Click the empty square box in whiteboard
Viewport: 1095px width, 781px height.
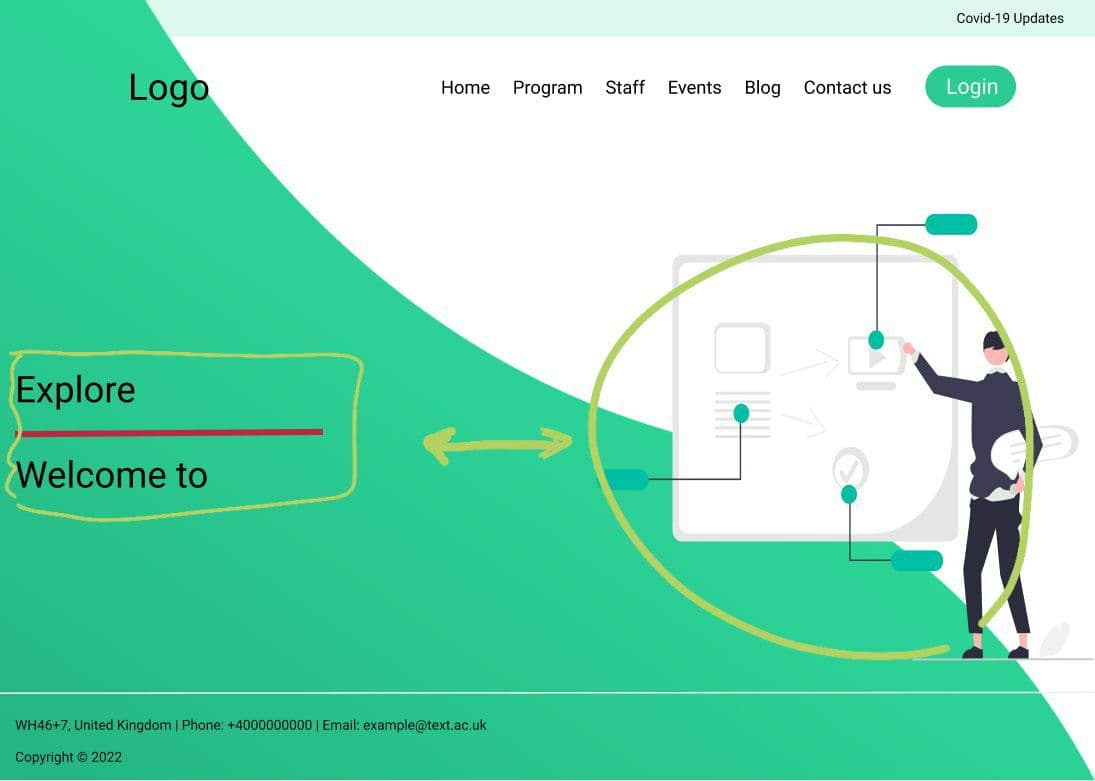tap(742, 348)
